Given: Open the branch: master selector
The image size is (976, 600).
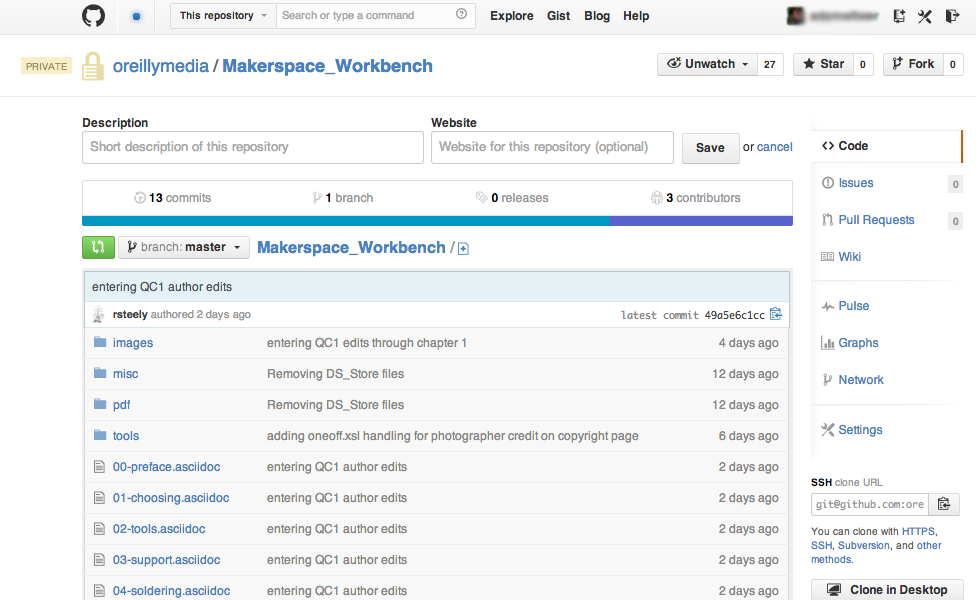Looking at the screenshot, I should (184, 247).
